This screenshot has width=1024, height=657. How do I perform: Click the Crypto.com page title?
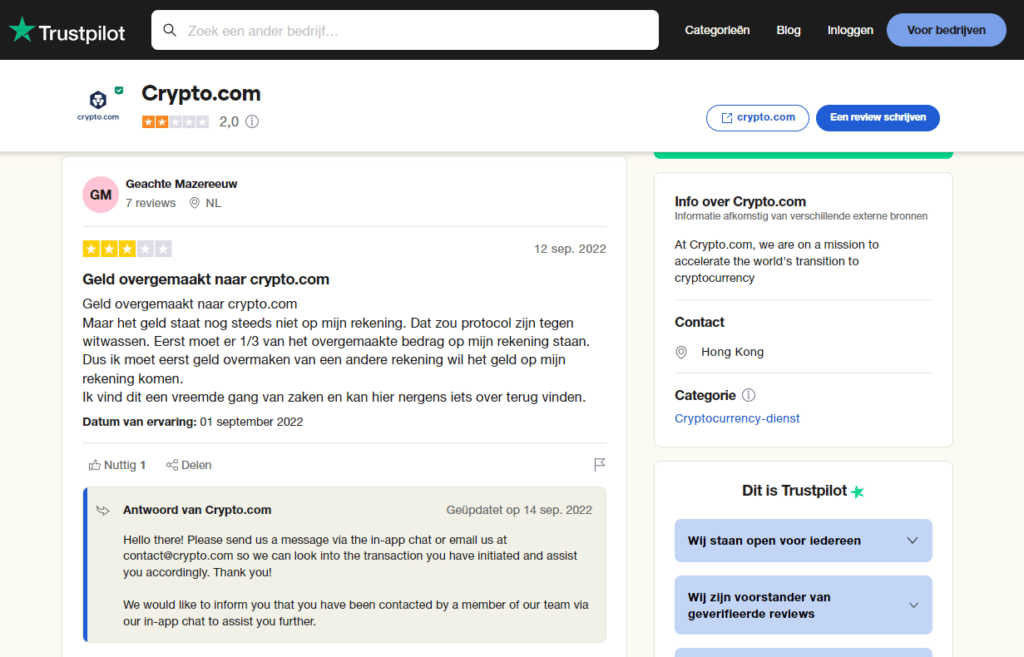(x=201, y=93)
